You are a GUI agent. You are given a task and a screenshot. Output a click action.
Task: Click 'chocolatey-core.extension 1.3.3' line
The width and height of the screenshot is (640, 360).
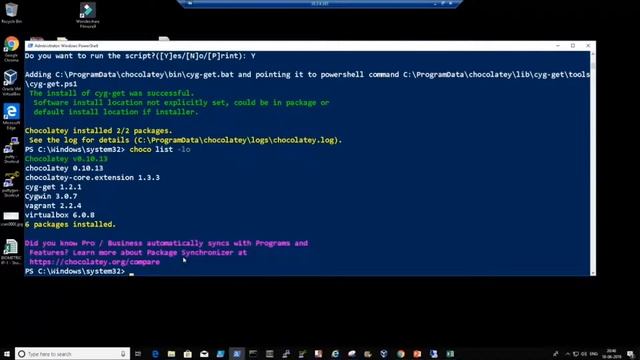[92, 178]
